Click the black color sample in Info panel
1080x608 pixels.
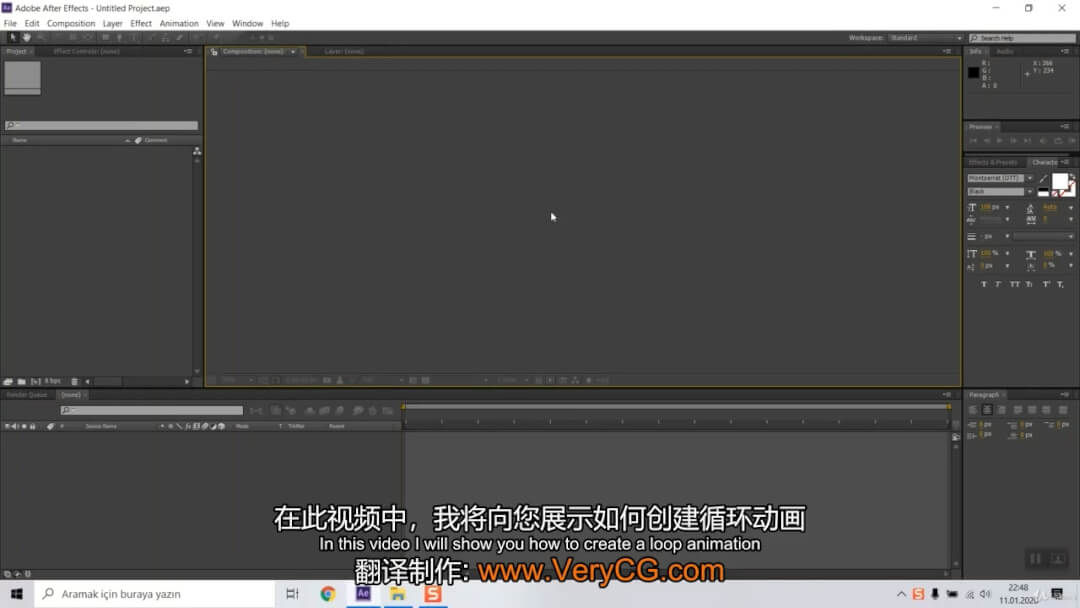[973, 72]
